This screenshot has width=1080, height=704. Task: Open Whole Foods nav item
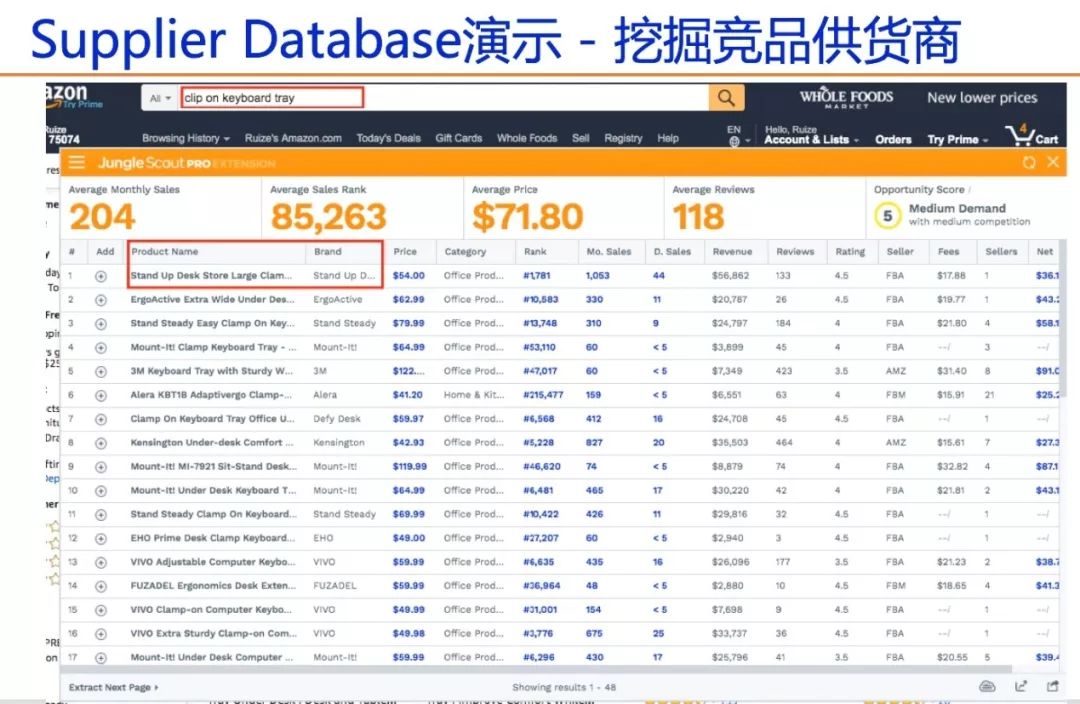pos(527,138)
